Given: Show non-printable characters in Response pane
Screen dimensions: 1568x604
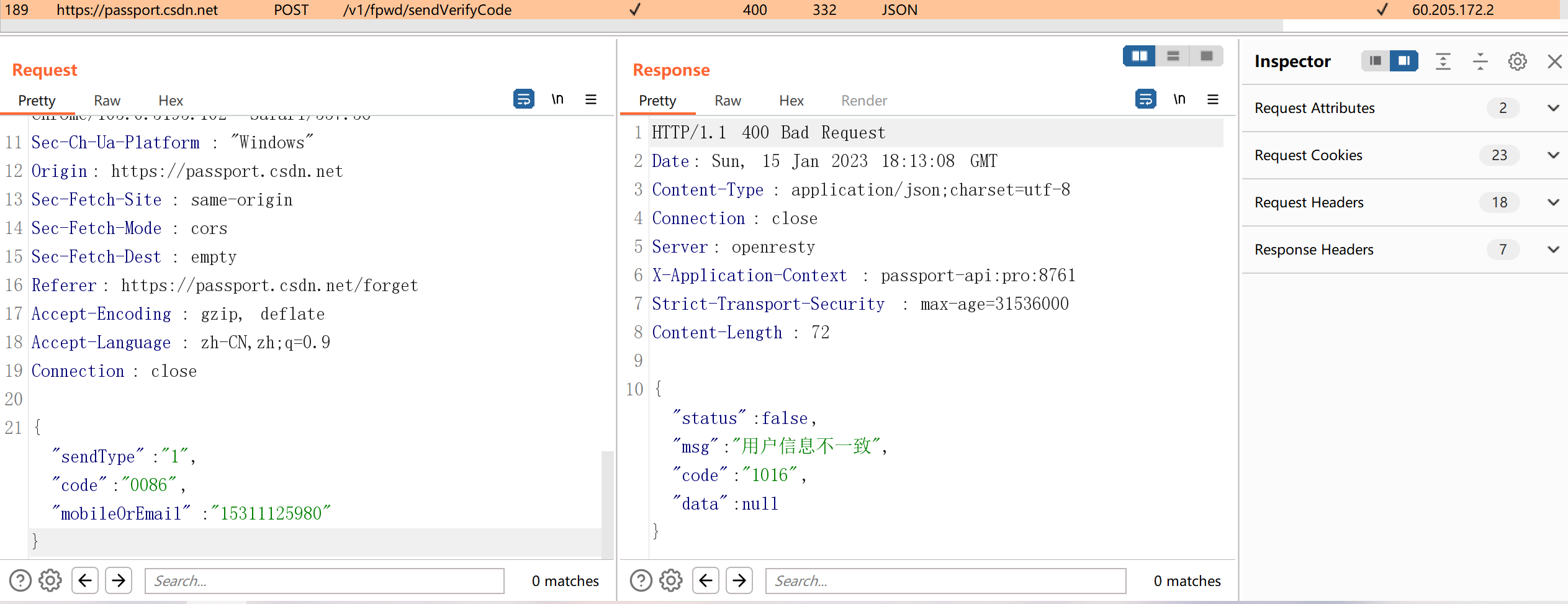Looking at the screenshot, I should point(1179,99).
